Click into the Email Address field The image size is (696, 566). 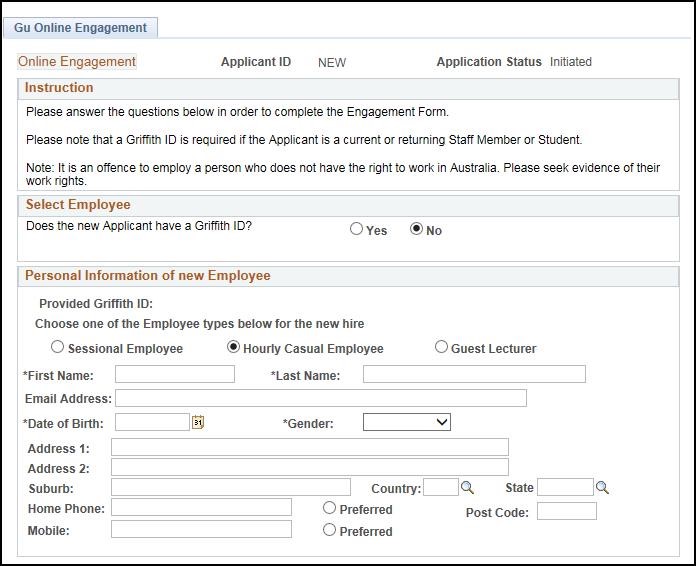tap(320, 398)
